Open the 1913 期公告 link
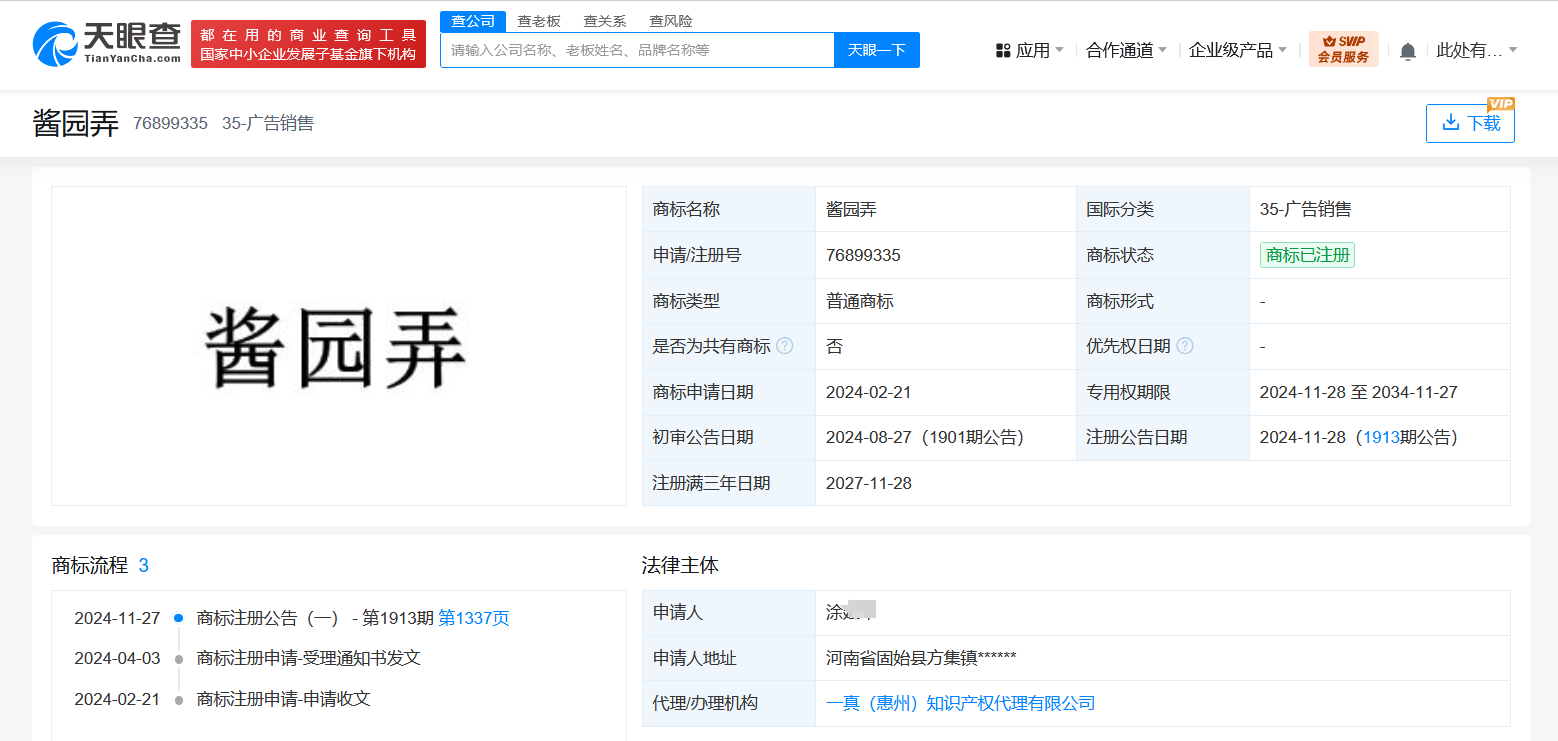The image size is (1558, 741). (x=1380, y=437)
